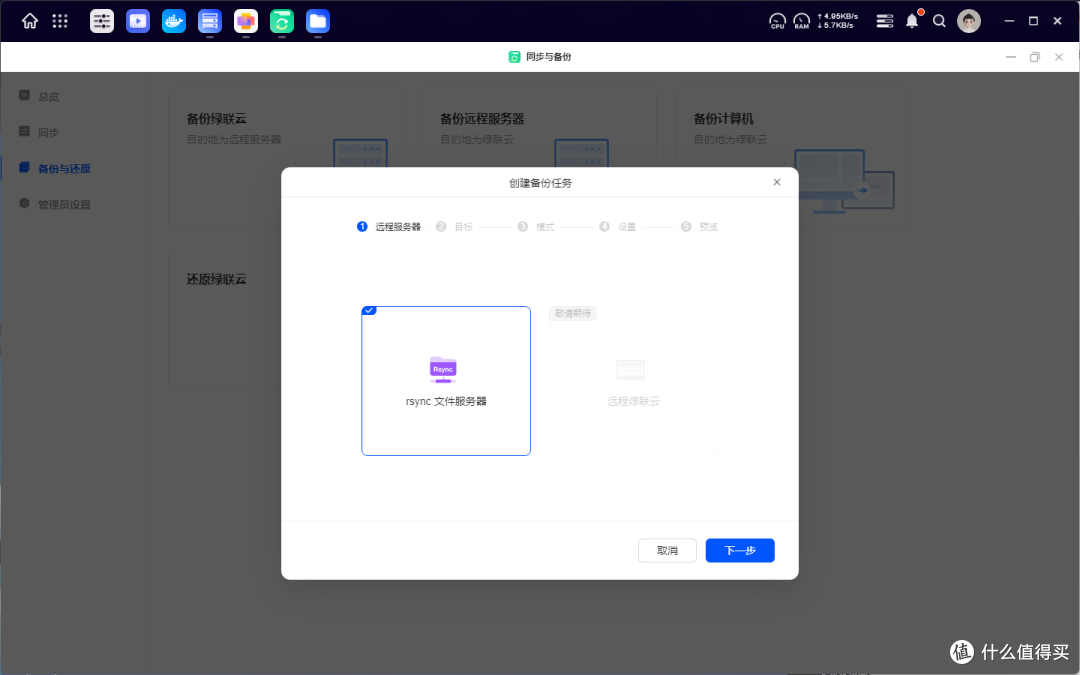Check RAM usage indicator
The image size is (1080, 675).
tap(802, 21)
